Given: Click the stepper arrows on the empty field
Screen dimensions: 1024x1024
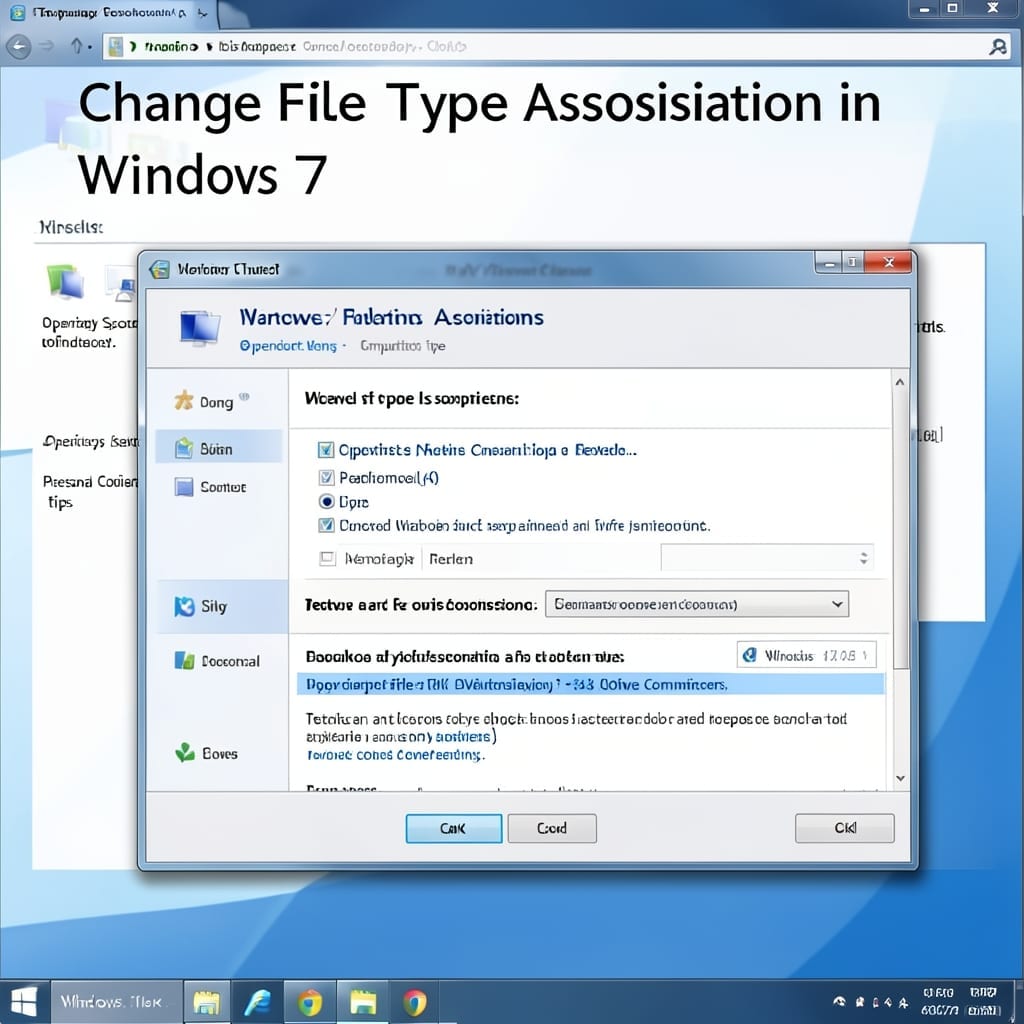Looking at the screenshot, I should [x=863, y=558].
